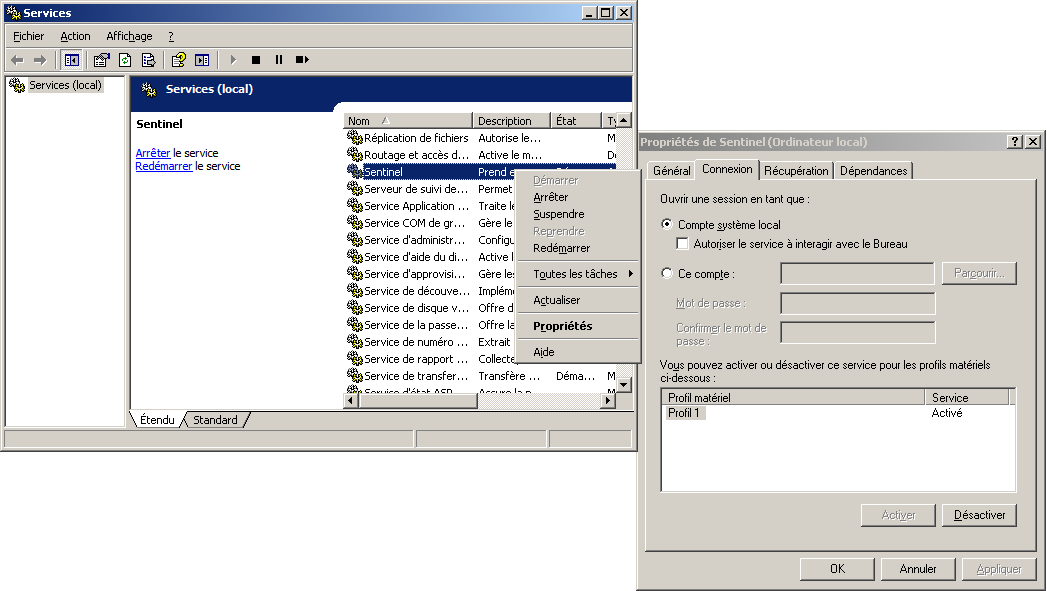Click the Description column header
This screenshot has height=591, width=1047.
click(511, 121)
